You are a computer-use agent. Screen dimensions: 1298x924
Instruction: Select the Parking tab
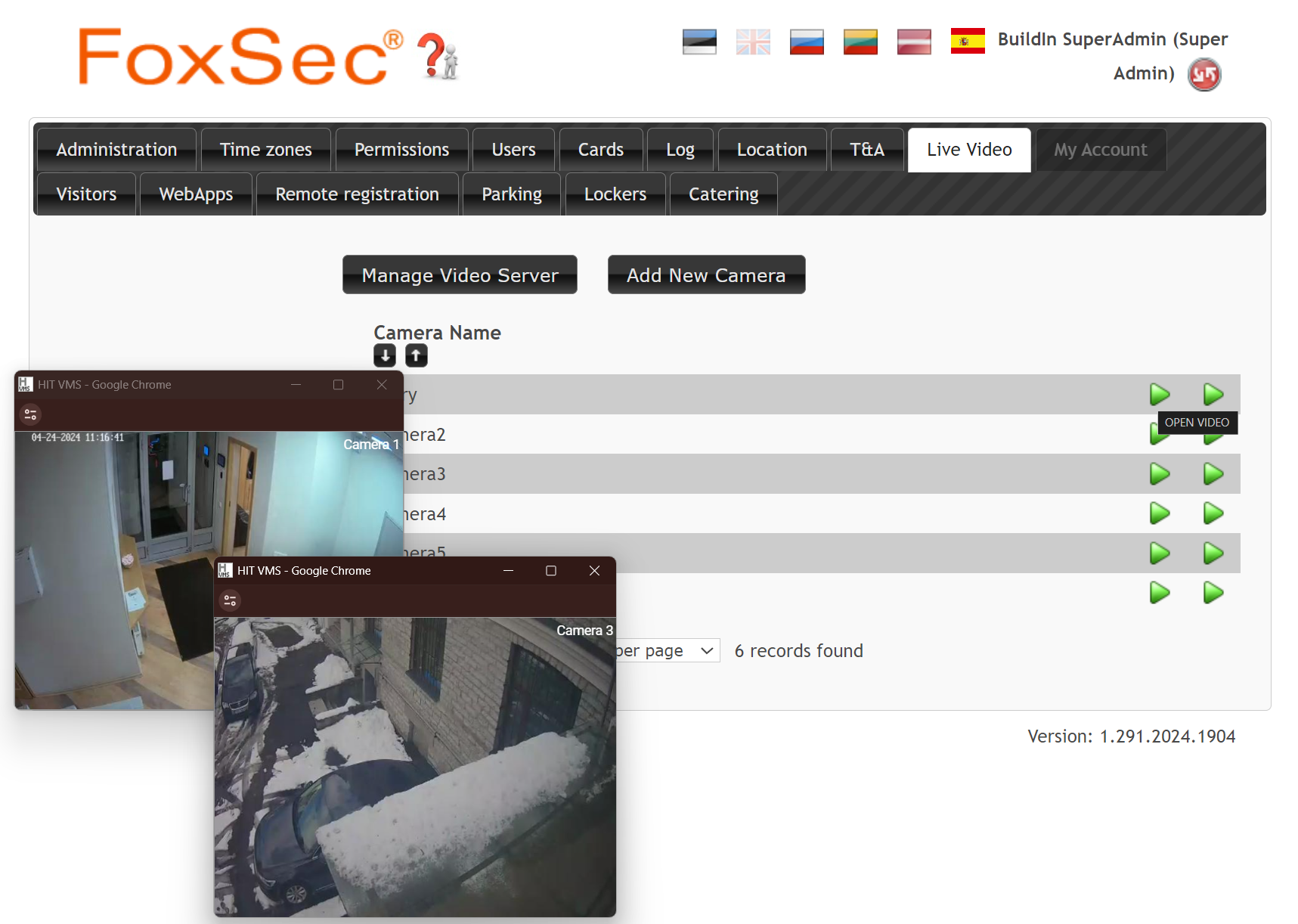511,194
